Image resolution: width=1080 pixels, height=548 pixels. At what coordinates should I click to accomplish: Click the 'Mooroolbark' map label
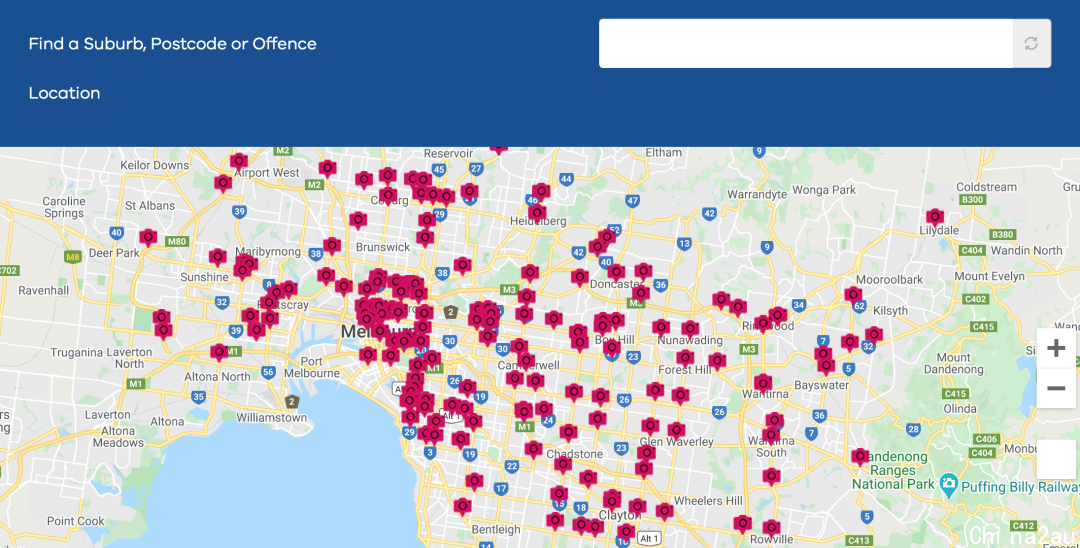coord(889,280)
